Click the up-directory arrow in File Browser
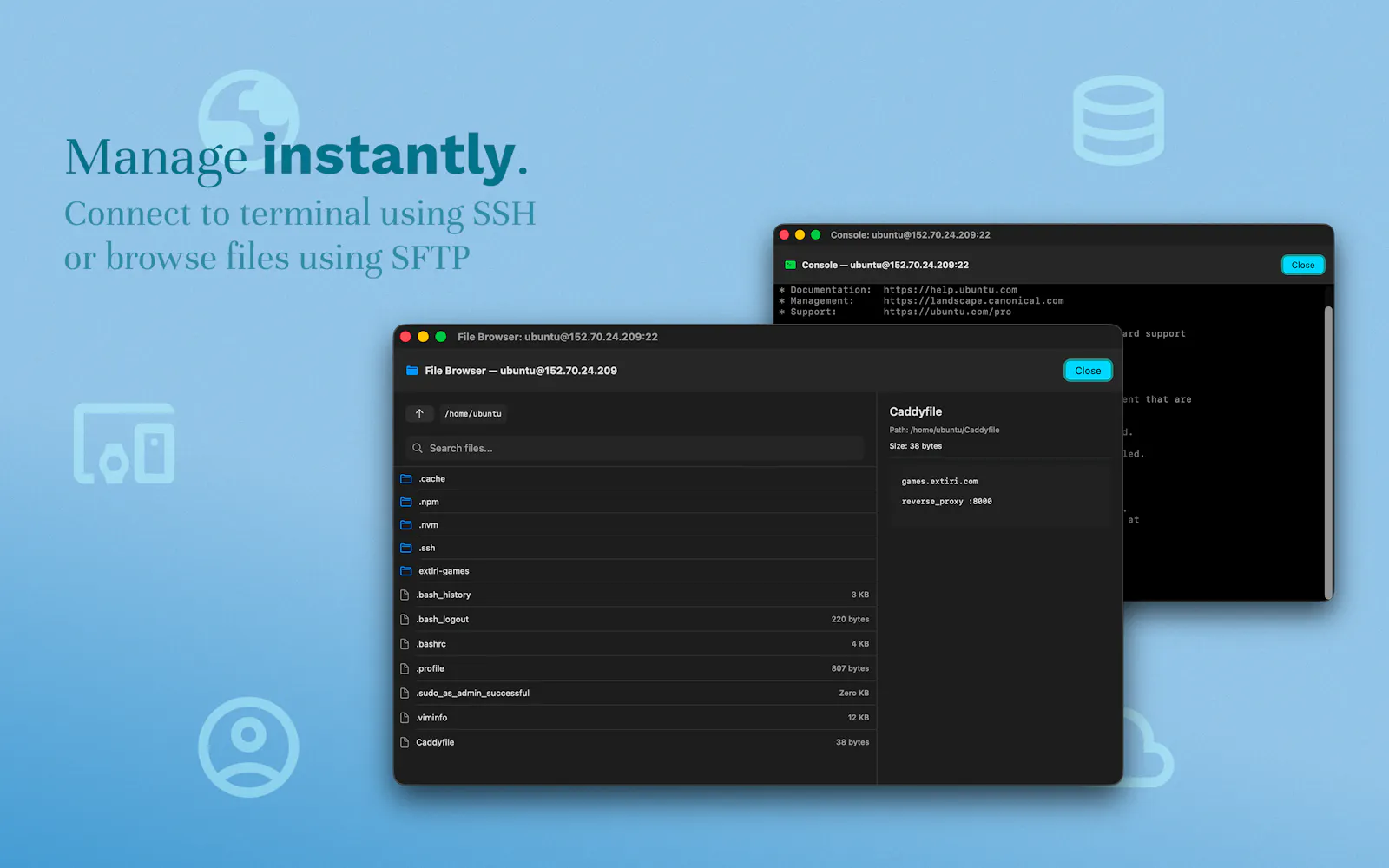The width and height of the screenshot is (1389, 868). 419,414
